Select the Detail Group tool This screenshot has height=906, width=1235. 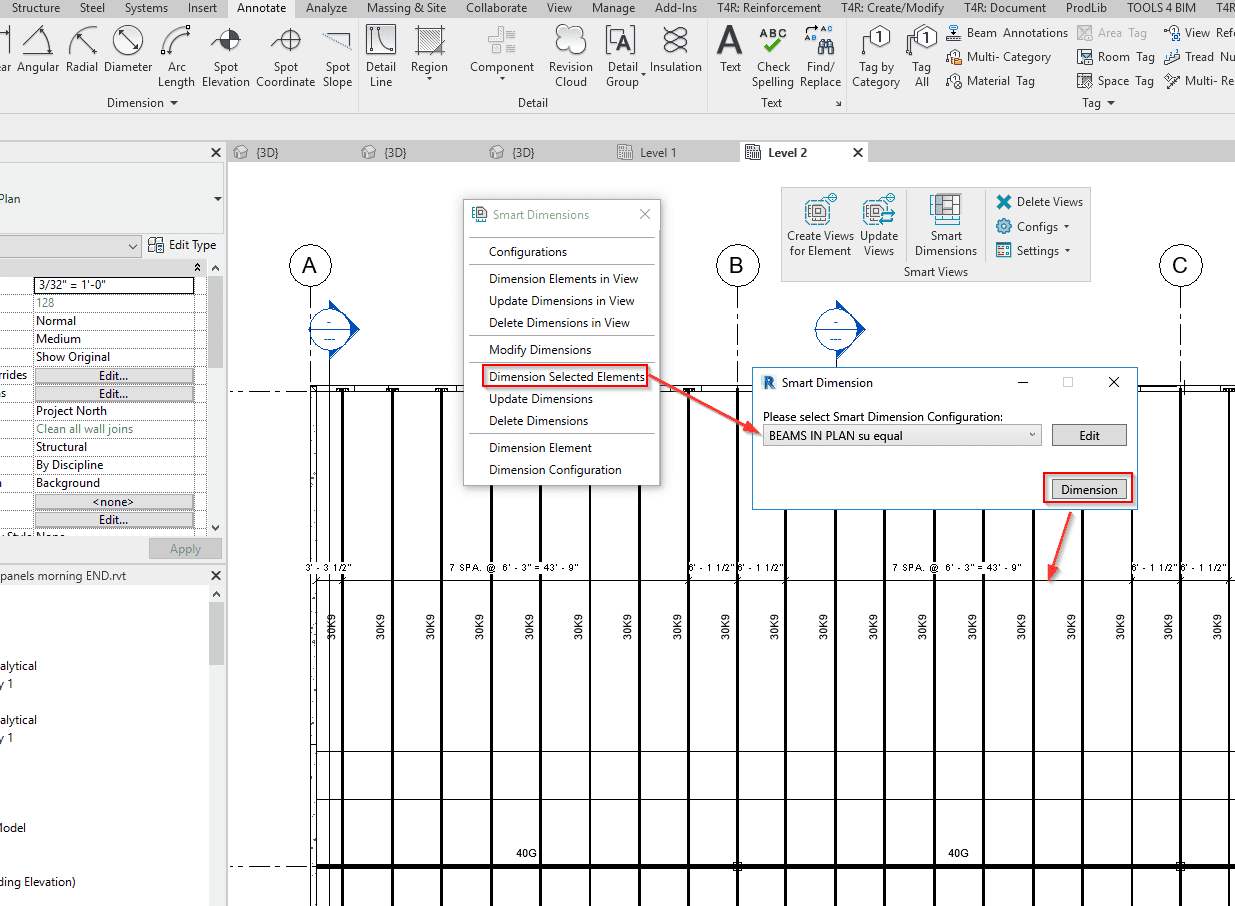tap(622, 56)
